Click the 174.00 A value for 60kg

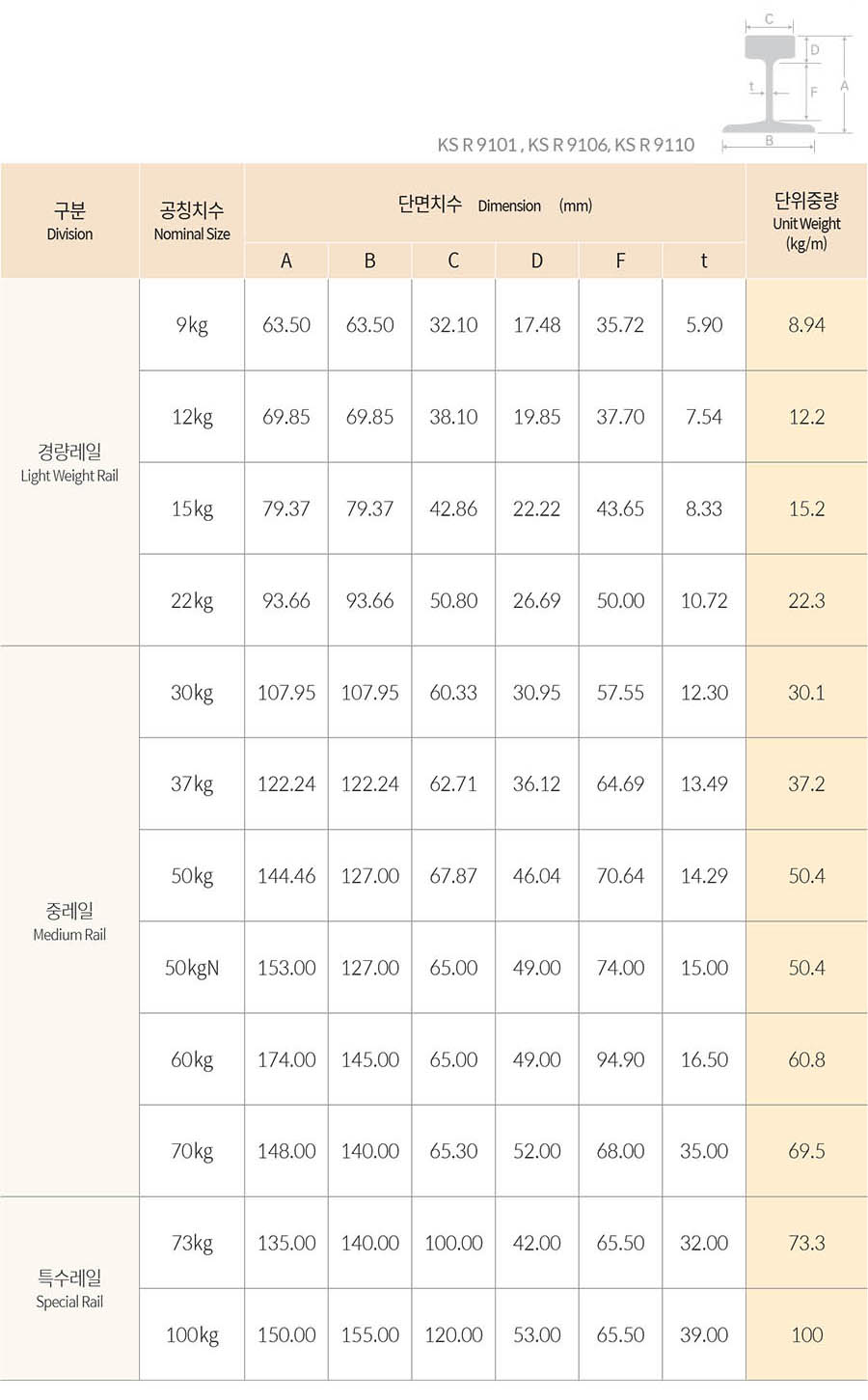pos(286,1059)
